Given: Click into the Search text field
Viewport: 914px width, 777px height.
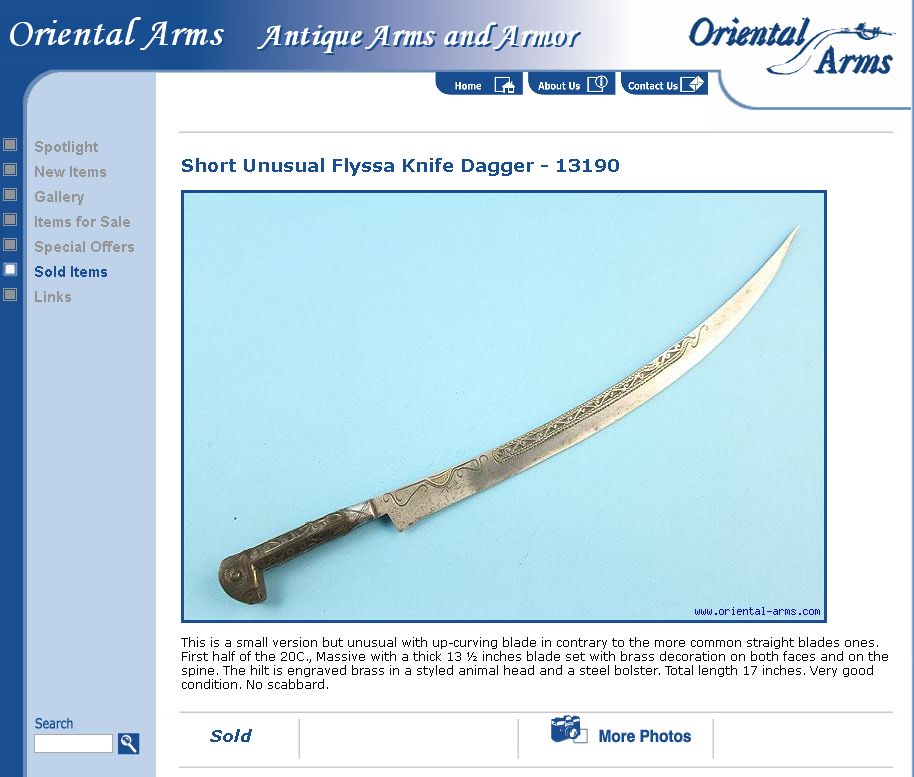Looking at the screenshot, I should (x=73, y=743).
